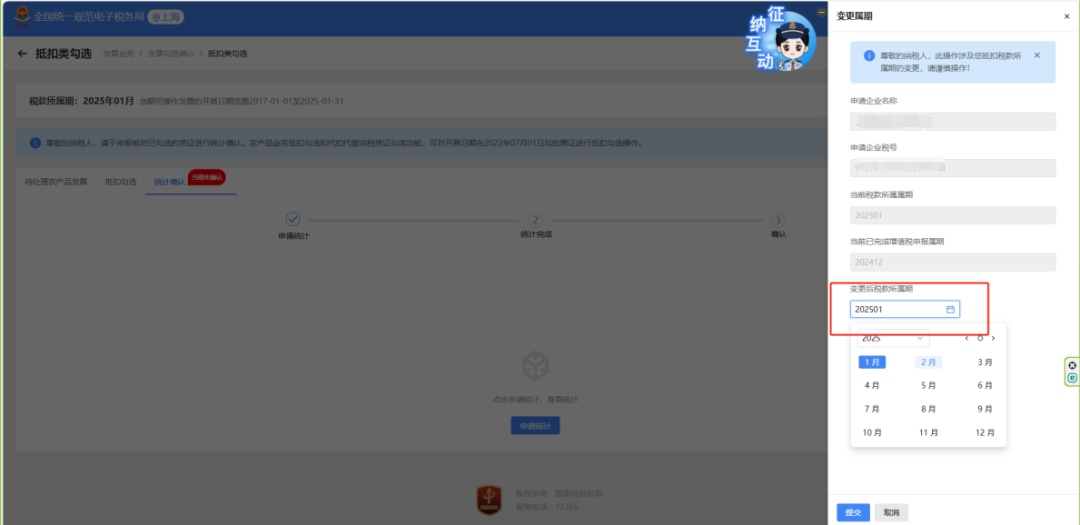Open the 征纳互动 assistant avatar
The width and height of the screenshot is (1080, 525).
tap(783, 41)
